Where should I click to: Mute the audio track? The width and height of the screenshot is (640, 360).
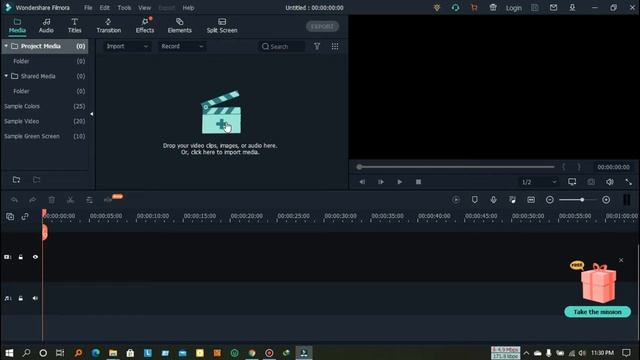coord(35,298)
